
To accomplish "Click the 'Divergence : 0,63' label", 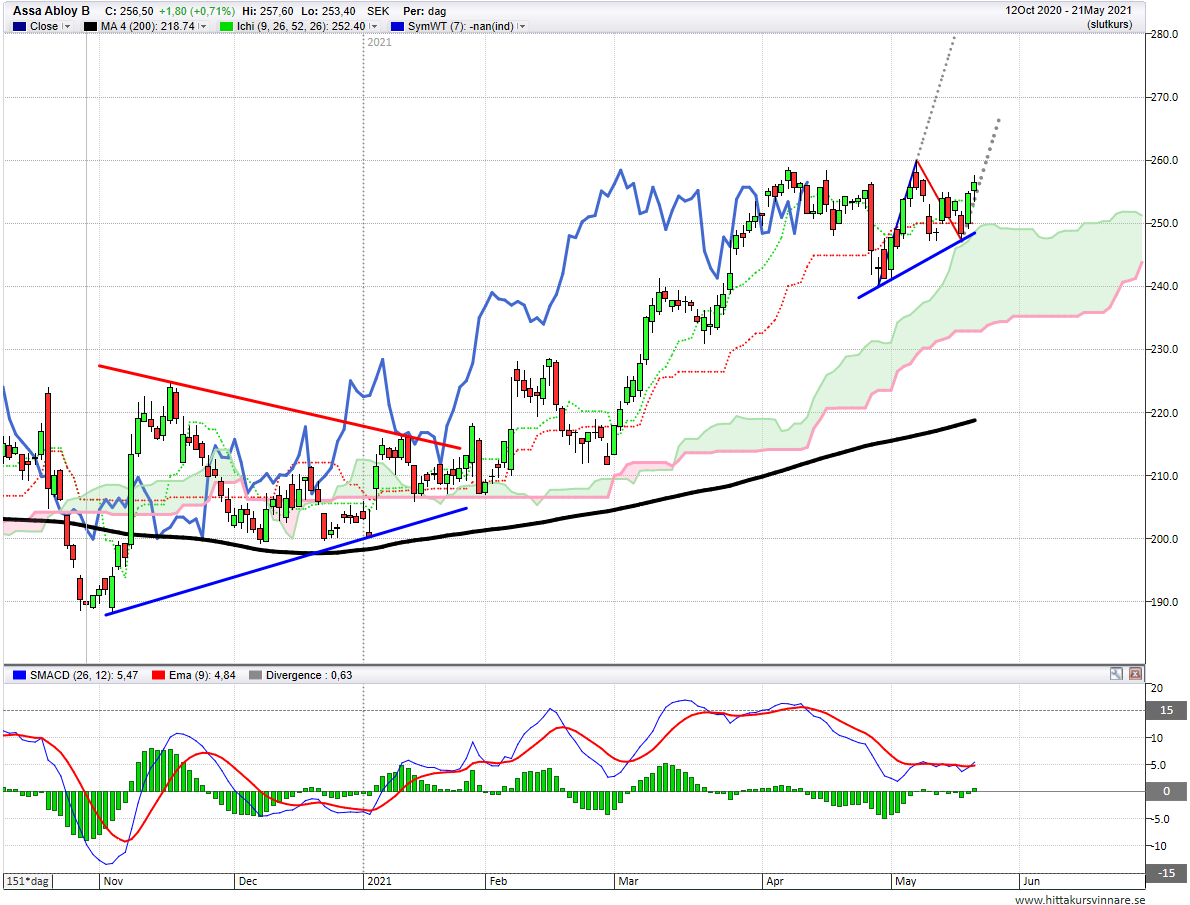I will [309, 675].
